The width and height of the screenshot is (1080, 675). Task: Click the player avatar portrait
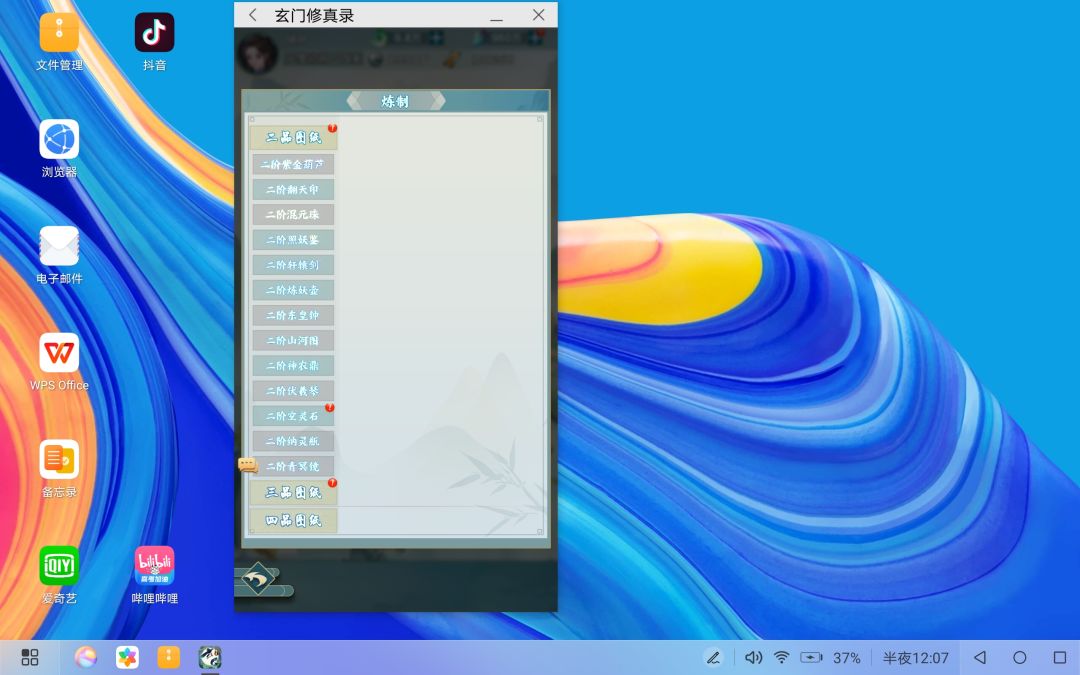[x=258, y=53]
